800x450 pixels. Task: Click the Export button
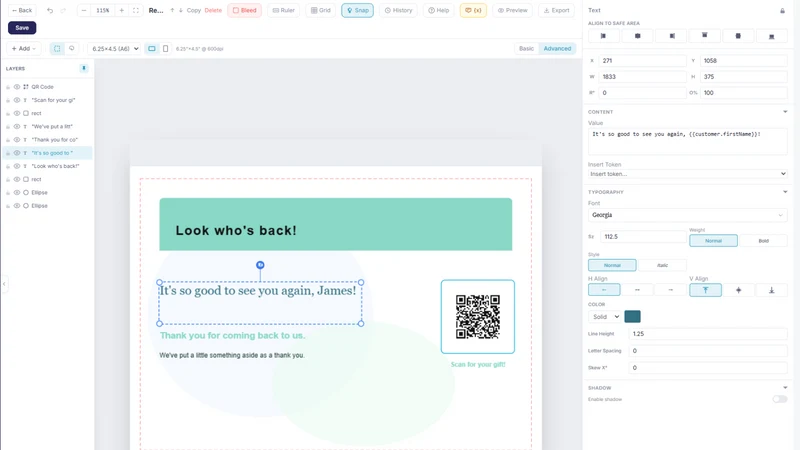click(556, 10)
